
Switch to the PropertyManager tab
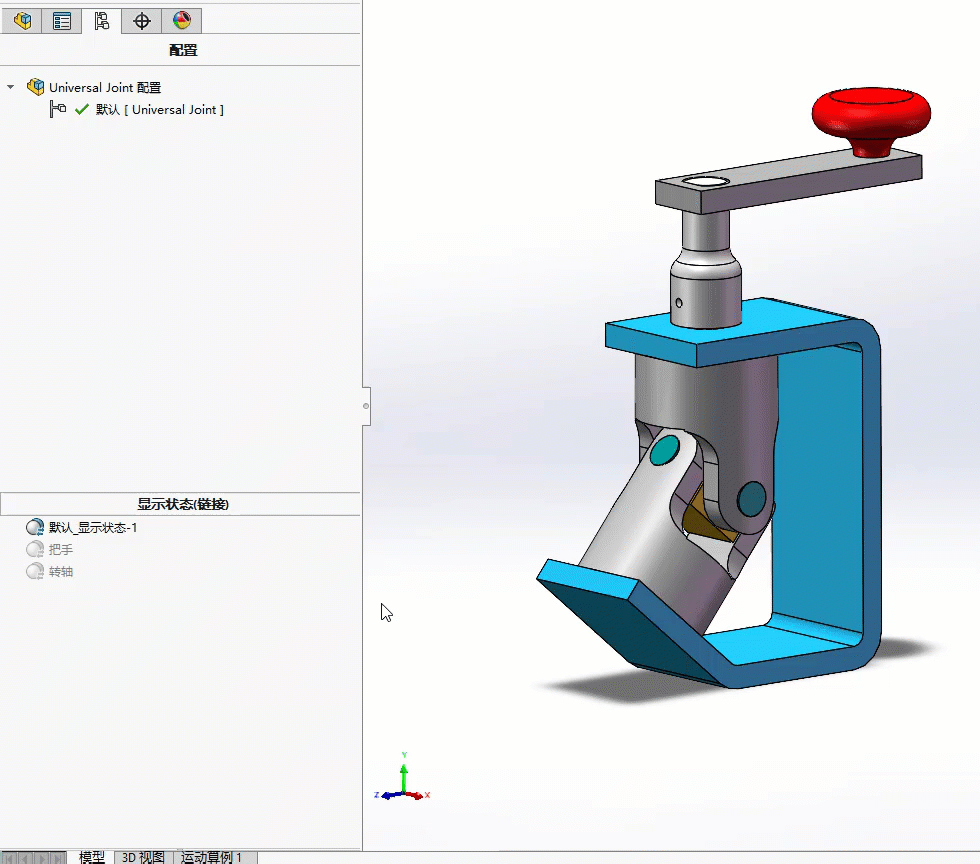coord(62,21)
